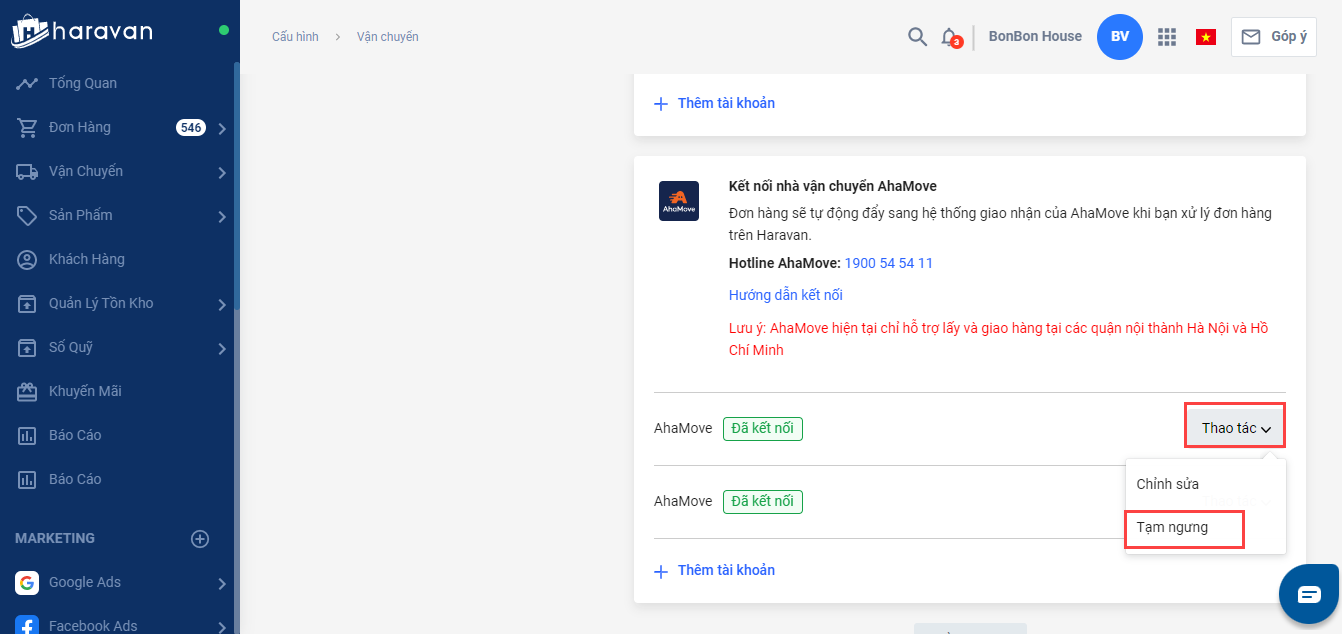The width and height of the screenshot is (1342, 634).
Task: Go to Khách Hàng in the sidebar
Action: (86, 259)
